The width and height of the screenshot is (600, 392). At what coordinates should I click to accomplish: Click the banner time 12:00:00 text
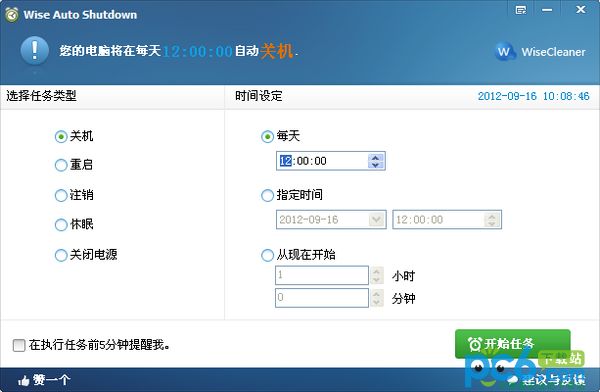pos(197,51)
